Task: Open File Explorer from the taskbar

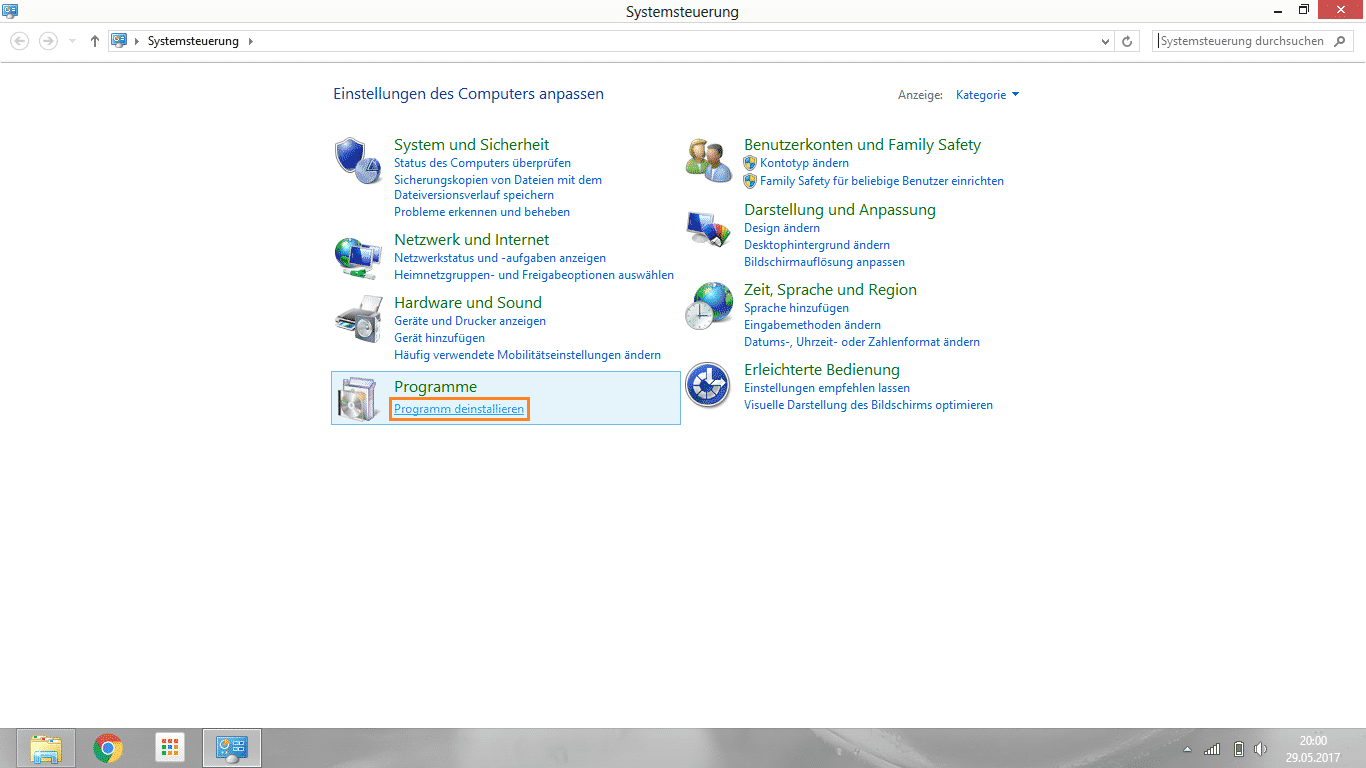Action: 46,747
